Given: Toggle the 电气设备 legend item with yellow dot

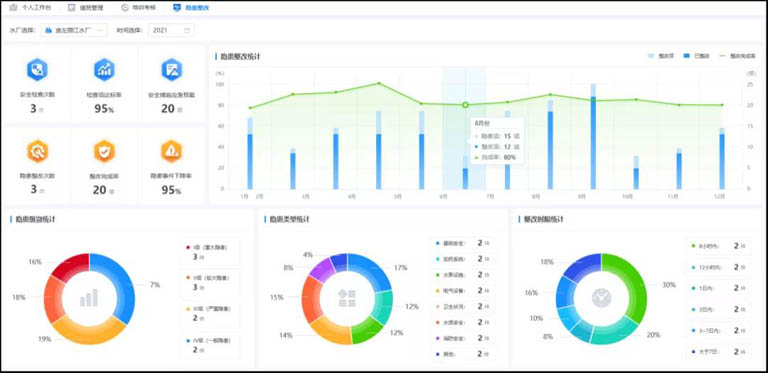Looking at the screenshot, I should tap(462, 291).
